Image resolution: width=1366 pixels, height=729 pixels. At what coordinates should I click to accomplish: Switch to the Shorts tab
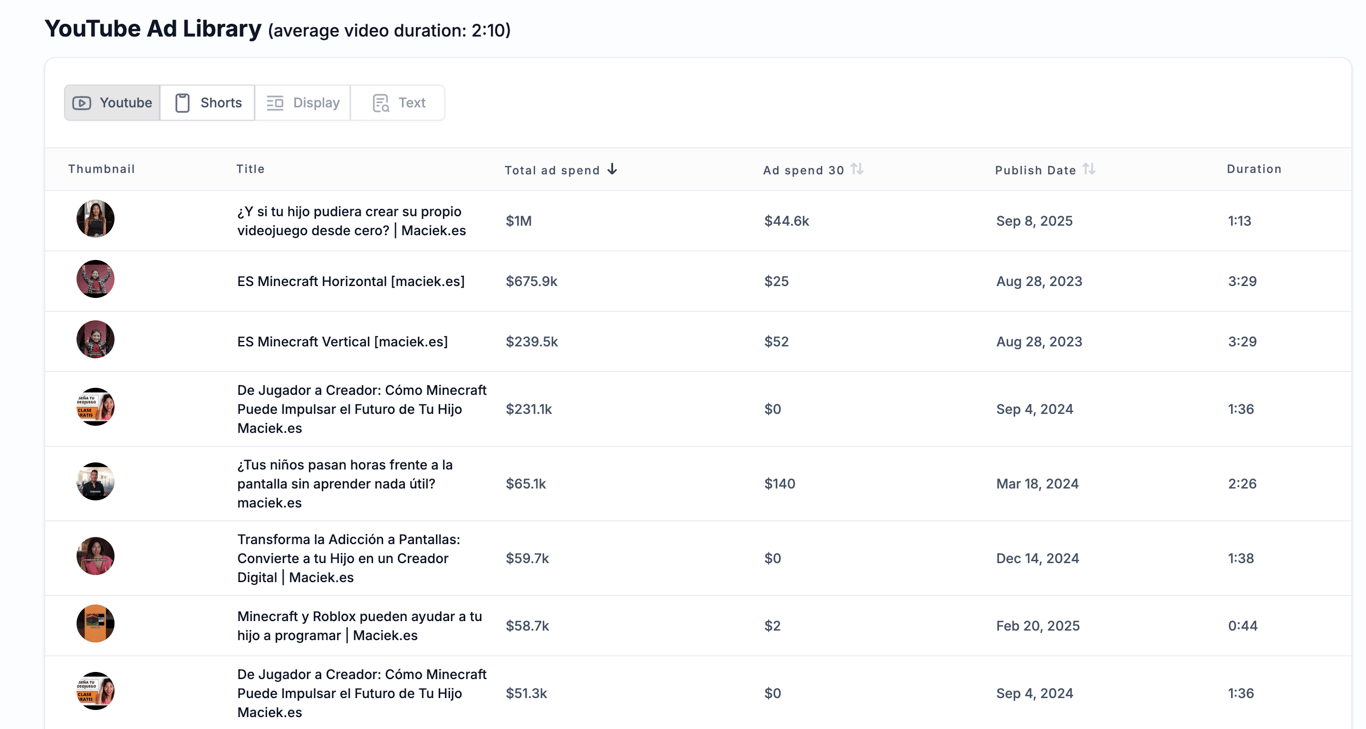pos(208,103)
